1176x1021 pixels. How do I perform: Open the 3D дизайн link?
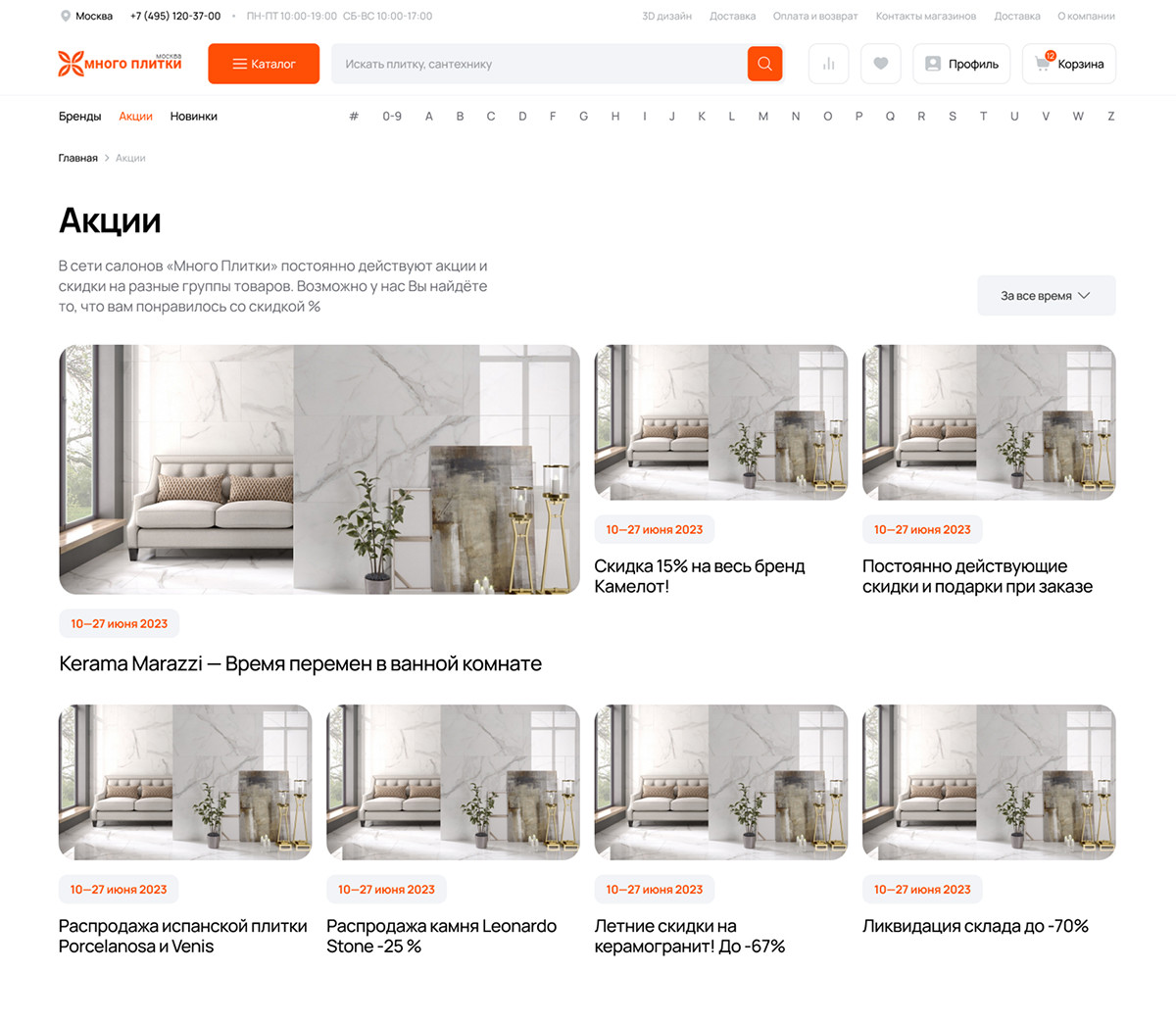coord(666,16)
